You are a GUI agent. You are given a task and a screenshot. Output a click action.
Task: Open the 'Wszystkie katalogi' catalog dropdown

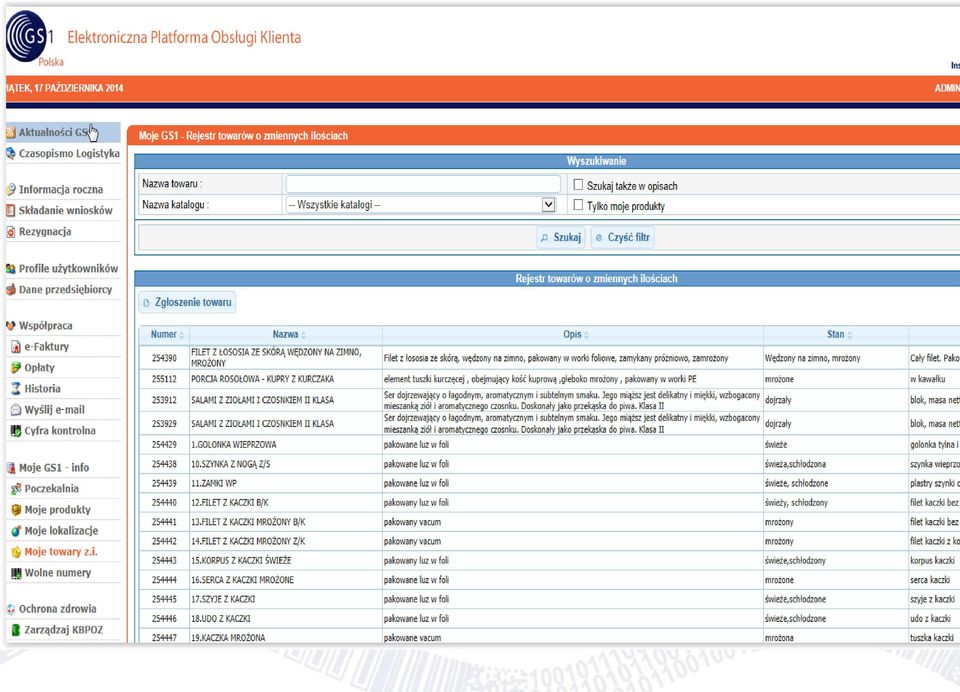421,205
